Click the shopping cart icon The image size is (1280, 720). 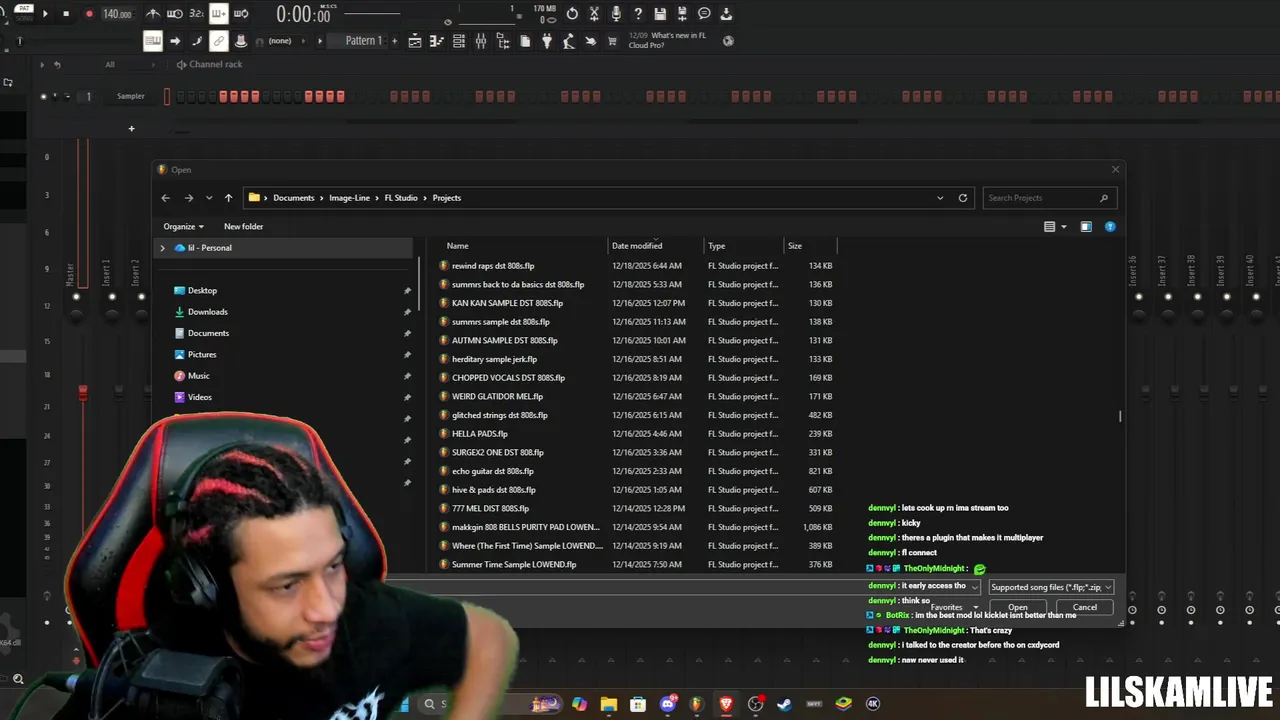click(612, 41)
